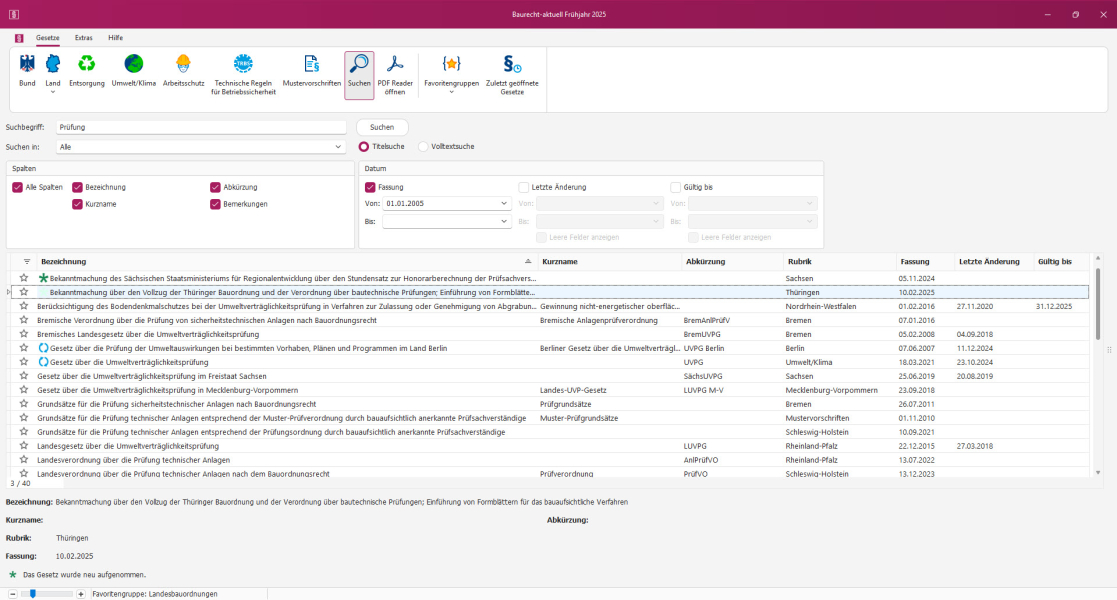Click the zoom in plus button
Screen dimensions: 1117x600
pyautogui.click(x=80, y=594)
